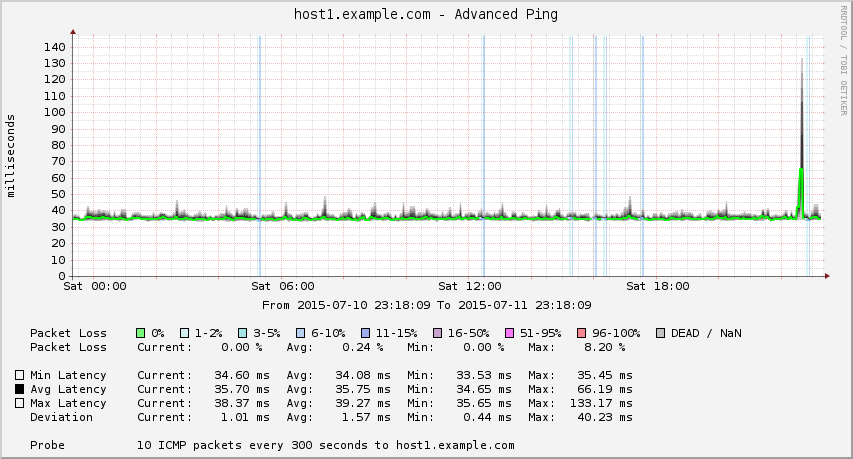Click the 11-15% packet loss swatch

[366, 333]
